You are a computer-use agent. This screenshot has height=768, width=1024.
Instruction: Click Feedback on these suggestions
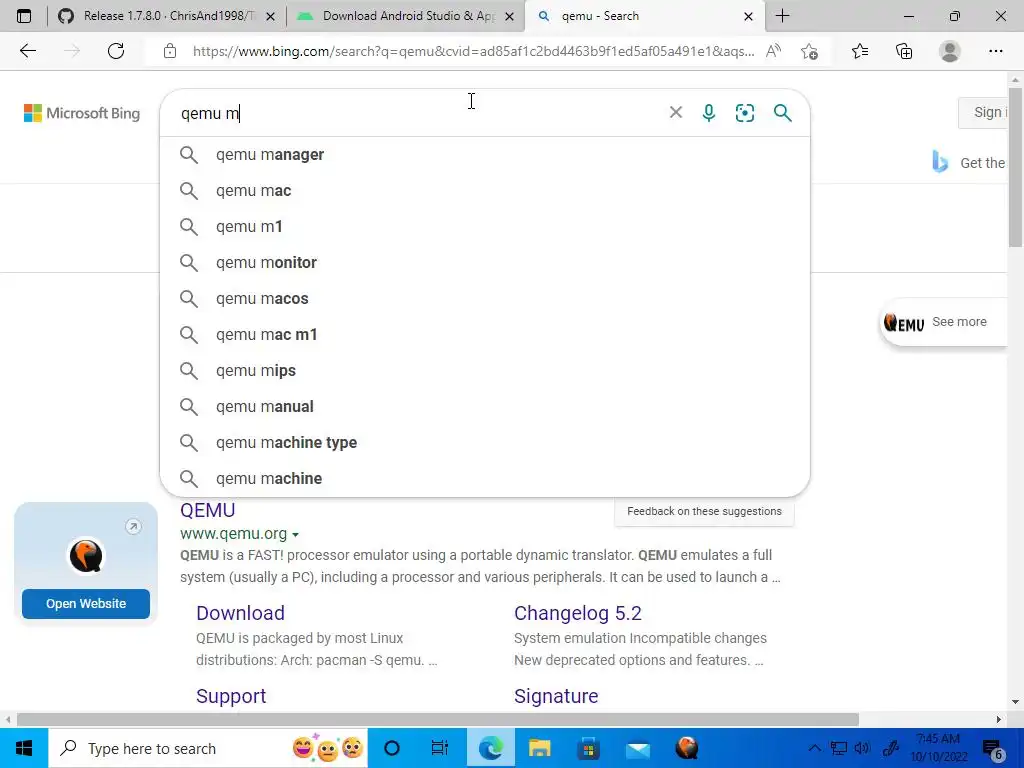pyautogui.click(x=704, y=511)
